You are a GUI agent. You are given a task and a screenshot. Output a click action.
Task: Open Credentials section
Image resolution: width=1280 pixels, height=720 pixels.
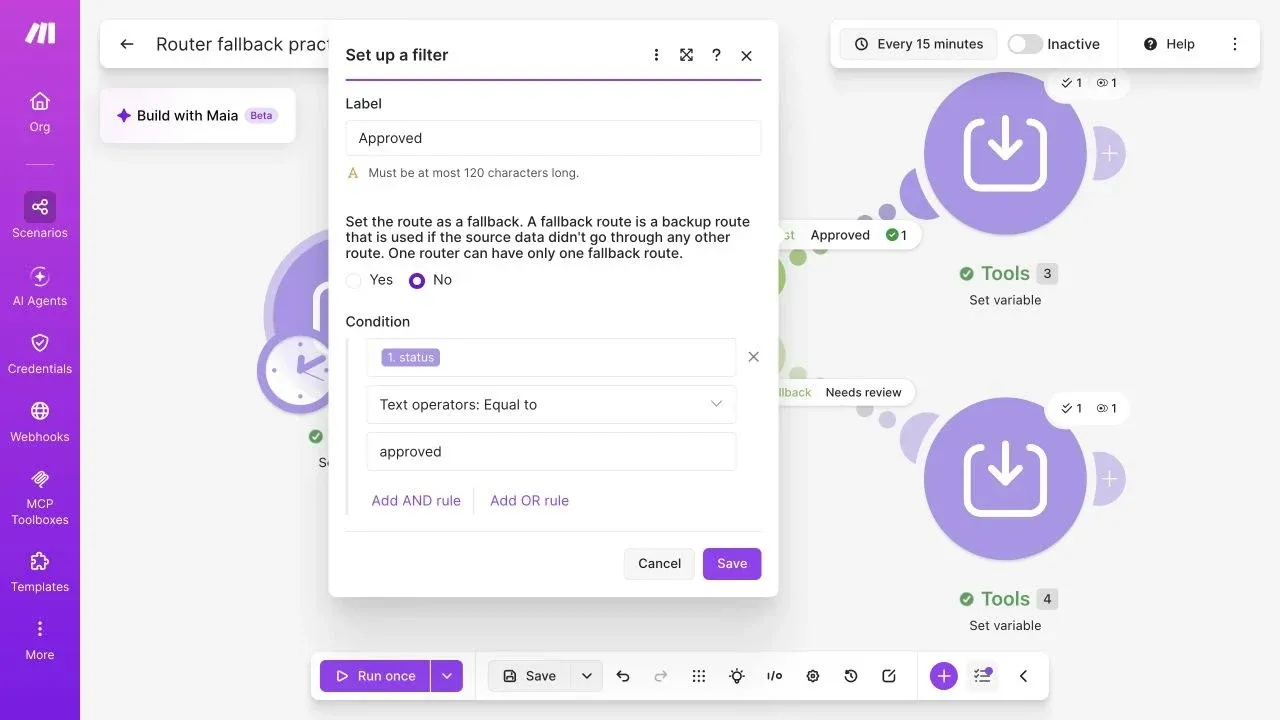tap(40, 354)
